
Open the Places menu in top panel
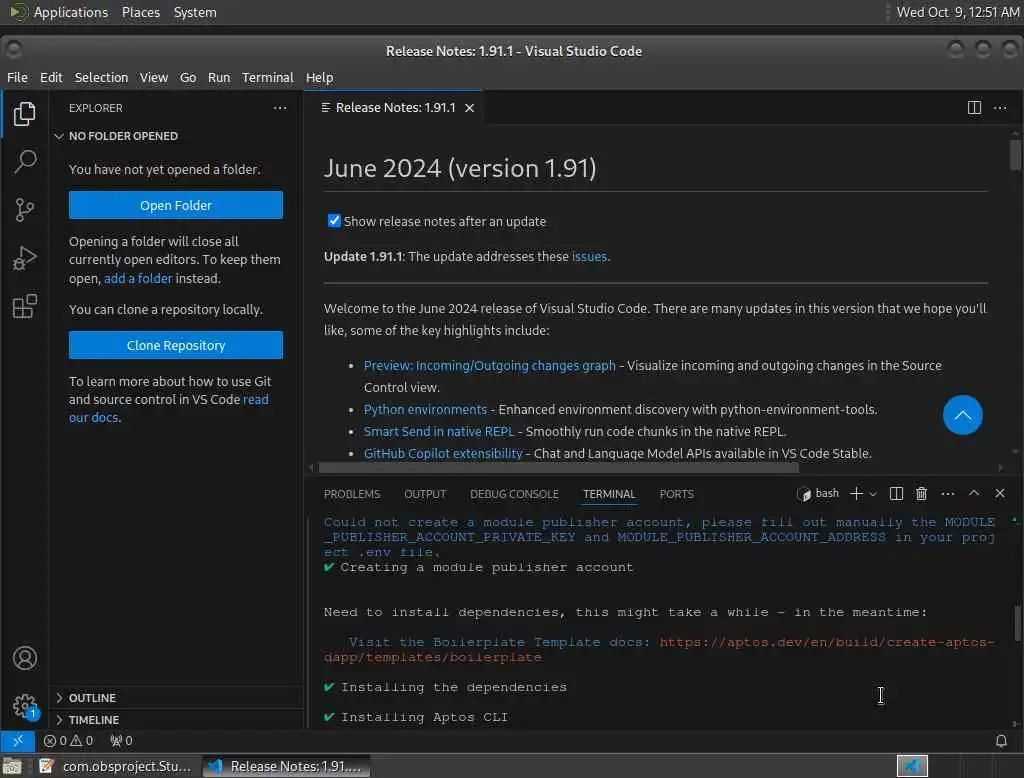pos(140,12)
